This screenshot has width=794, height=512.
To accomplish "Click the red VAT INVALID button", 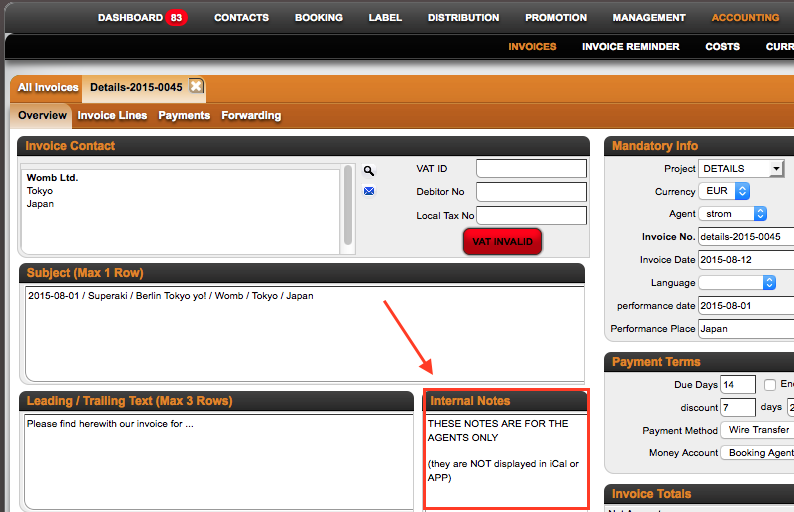I will click(502, 242).
